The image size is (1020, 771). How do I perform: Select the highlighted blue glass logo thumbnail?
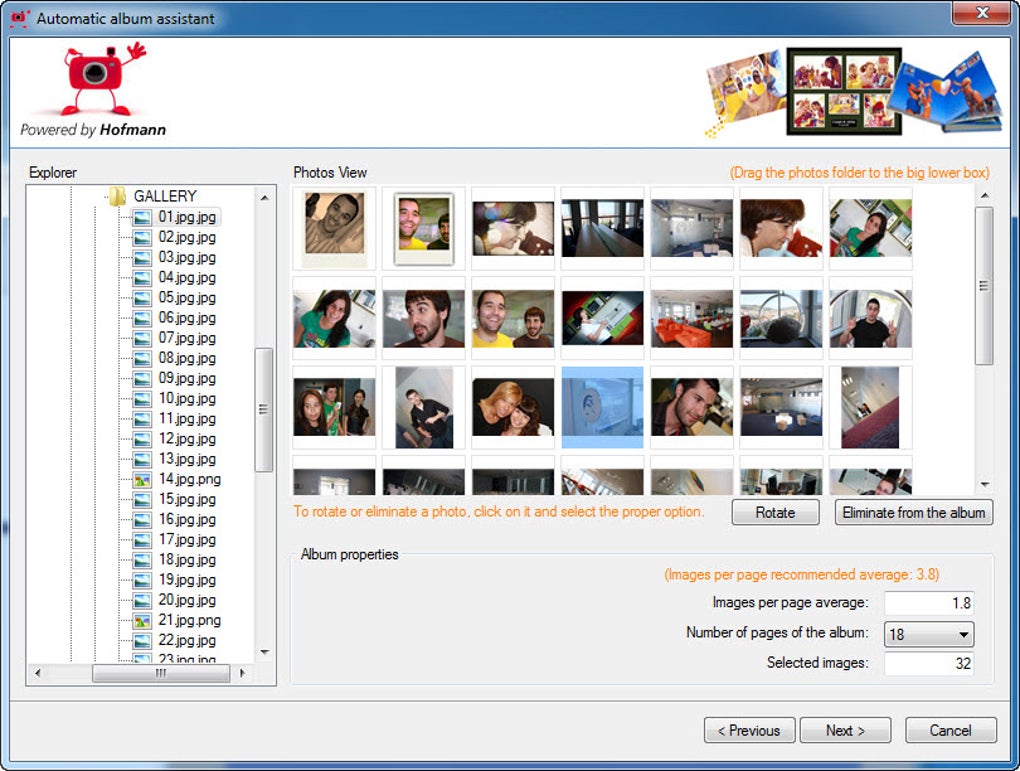coord(602,408)
